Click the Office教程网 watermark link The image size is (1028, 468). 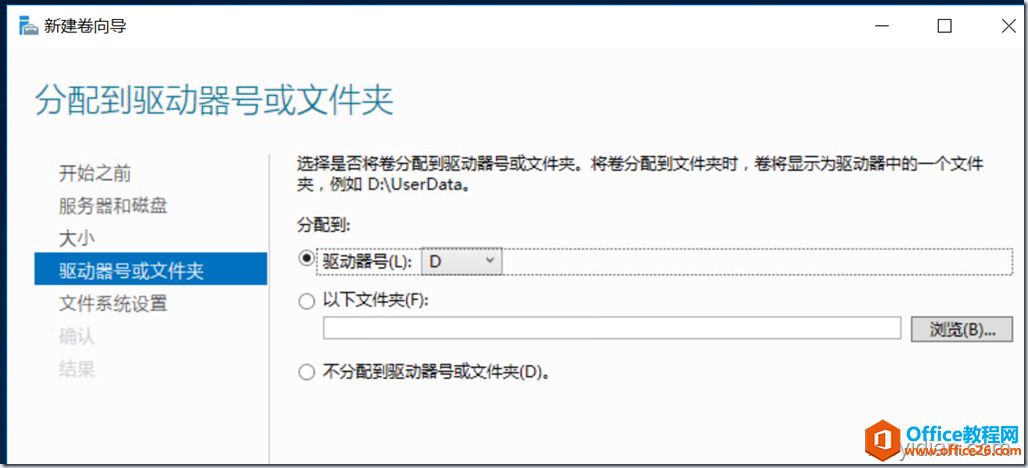coord(963,434)
